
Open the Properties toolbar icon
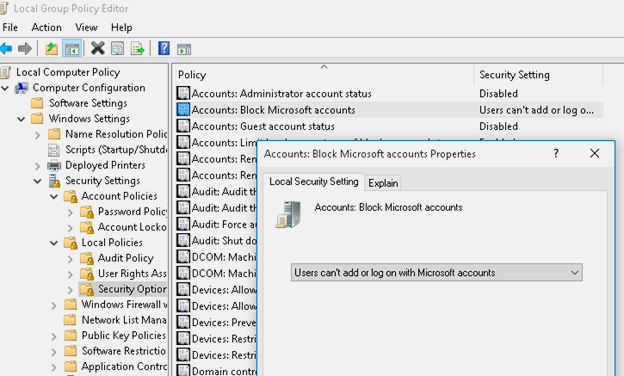tap(117, 49)
